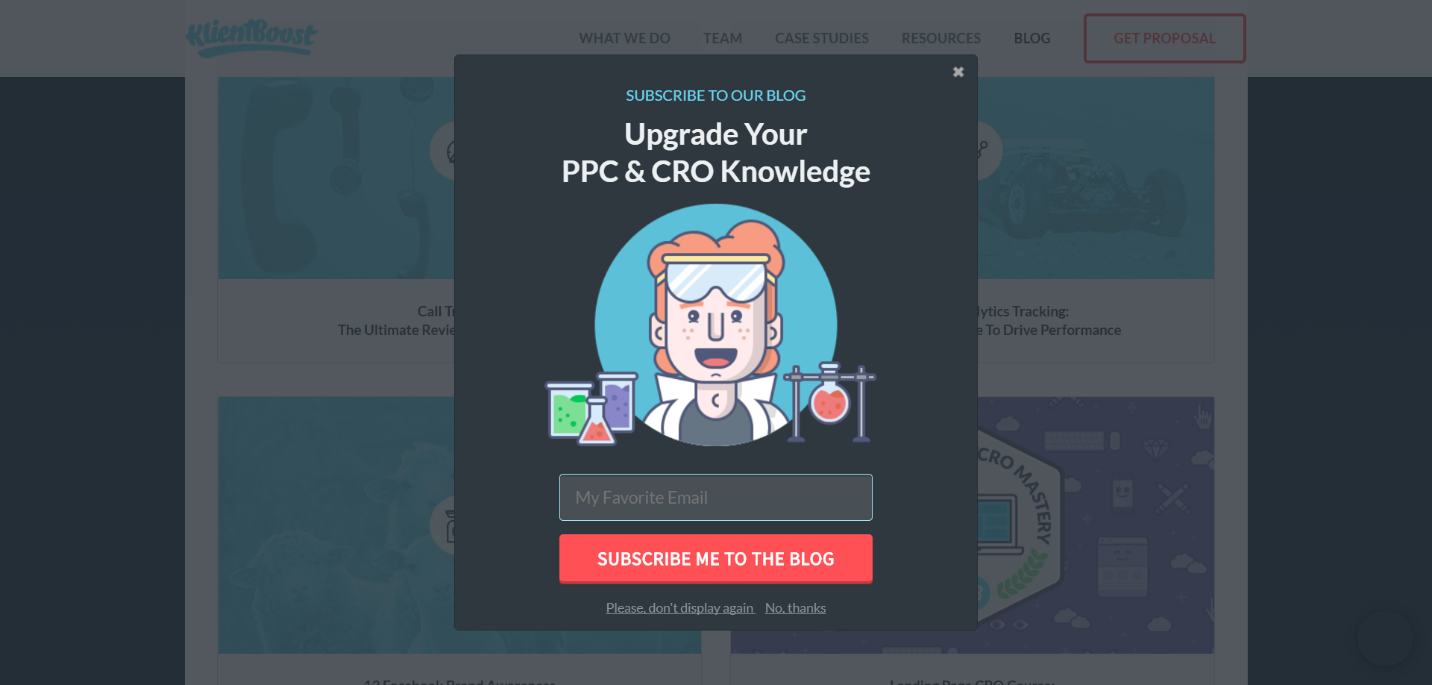
Task: Click the No, thanks link
Action: coord(796,608)
